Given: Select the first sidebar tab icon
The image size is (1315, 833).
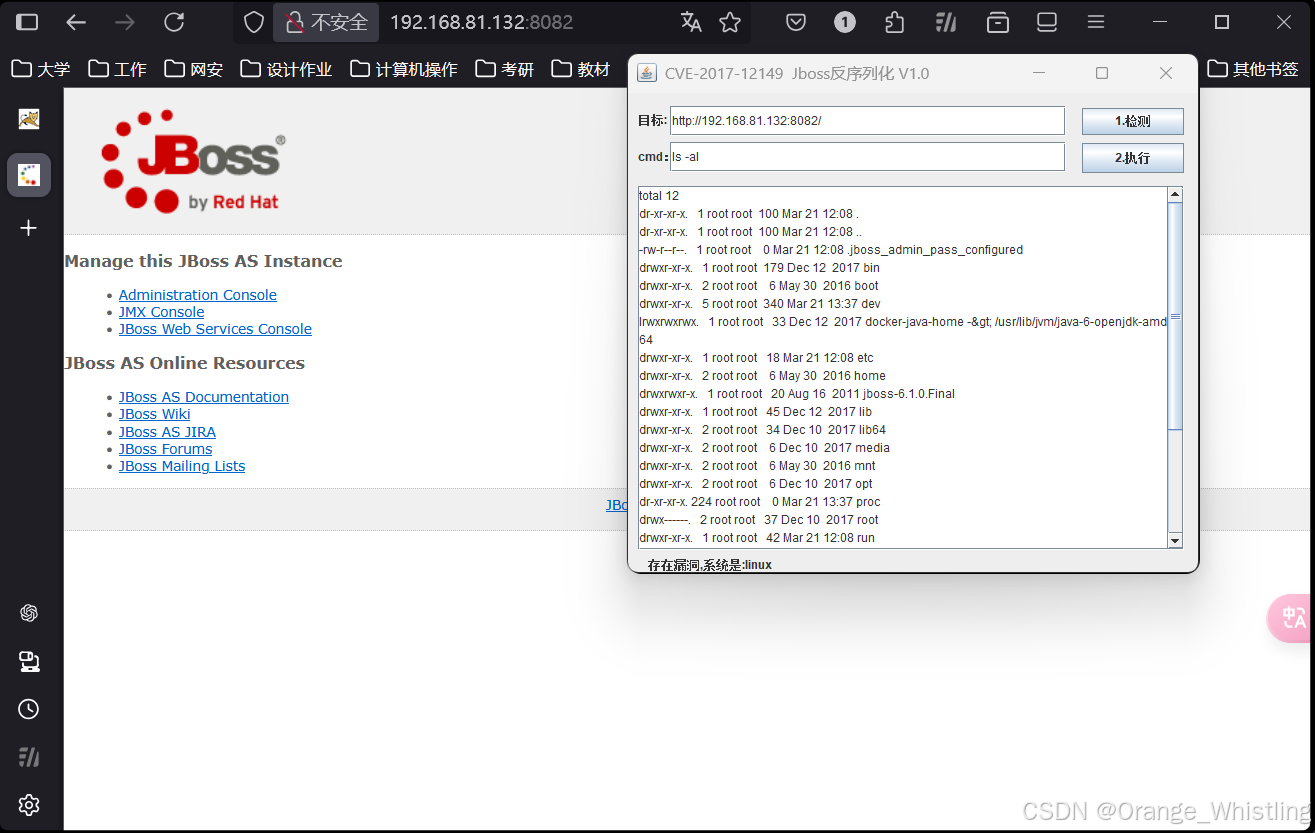Looking at the screenshot, I should pyautogui.click(x=29, y=120).
